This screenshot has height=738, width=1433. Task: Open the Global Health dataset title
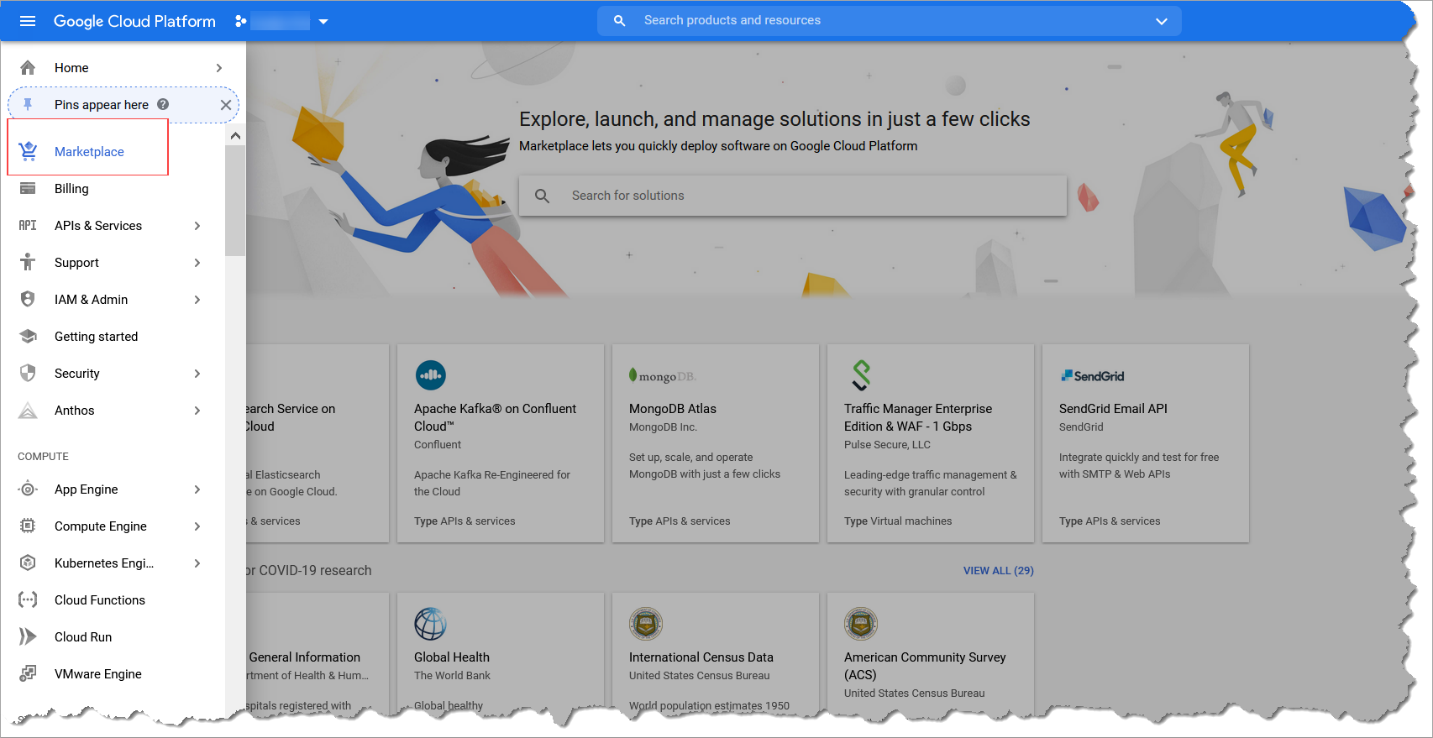pyautogui.click(x=452, y=658)
